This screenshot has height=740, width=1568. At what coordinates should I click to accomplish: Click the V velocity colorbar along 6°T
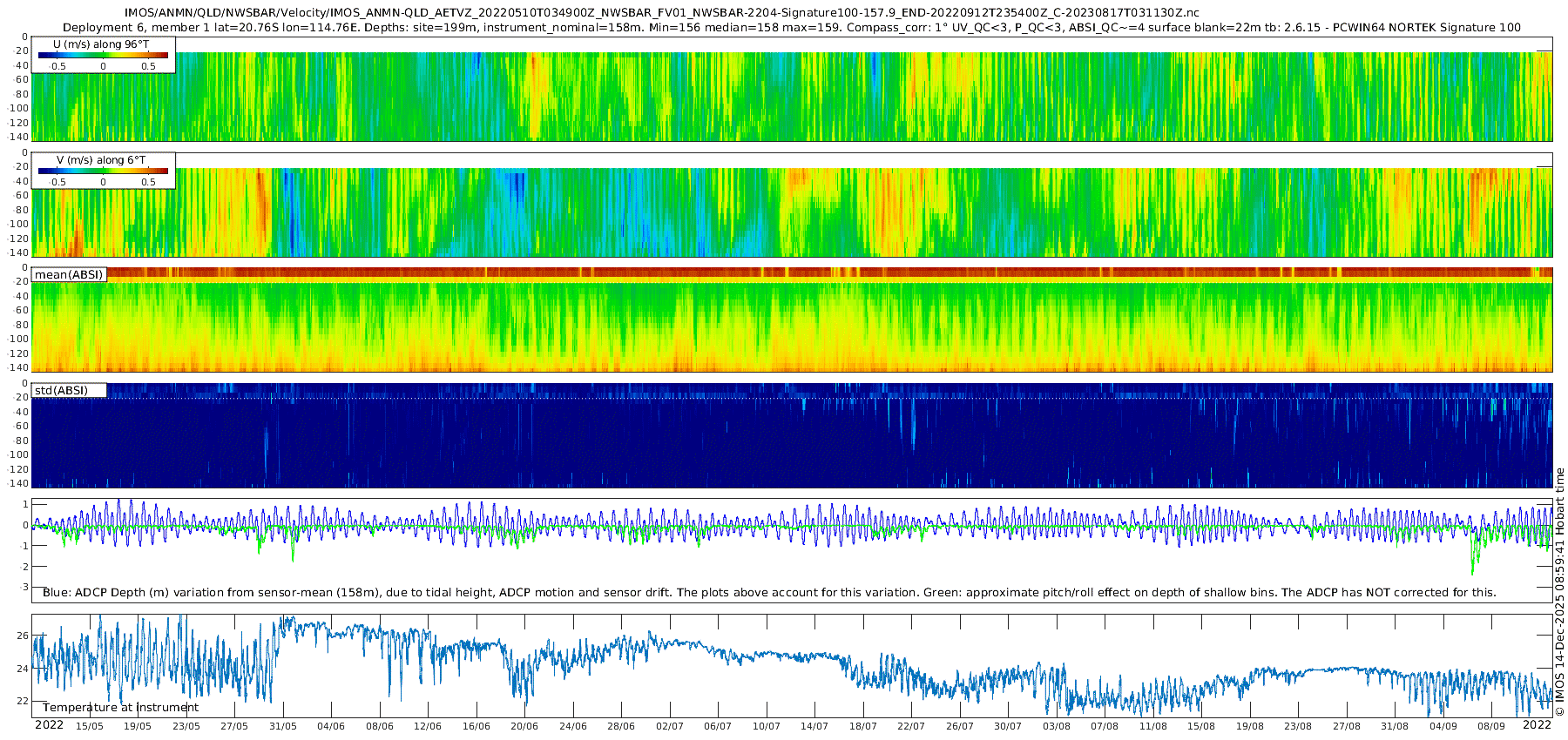point(103,171)
